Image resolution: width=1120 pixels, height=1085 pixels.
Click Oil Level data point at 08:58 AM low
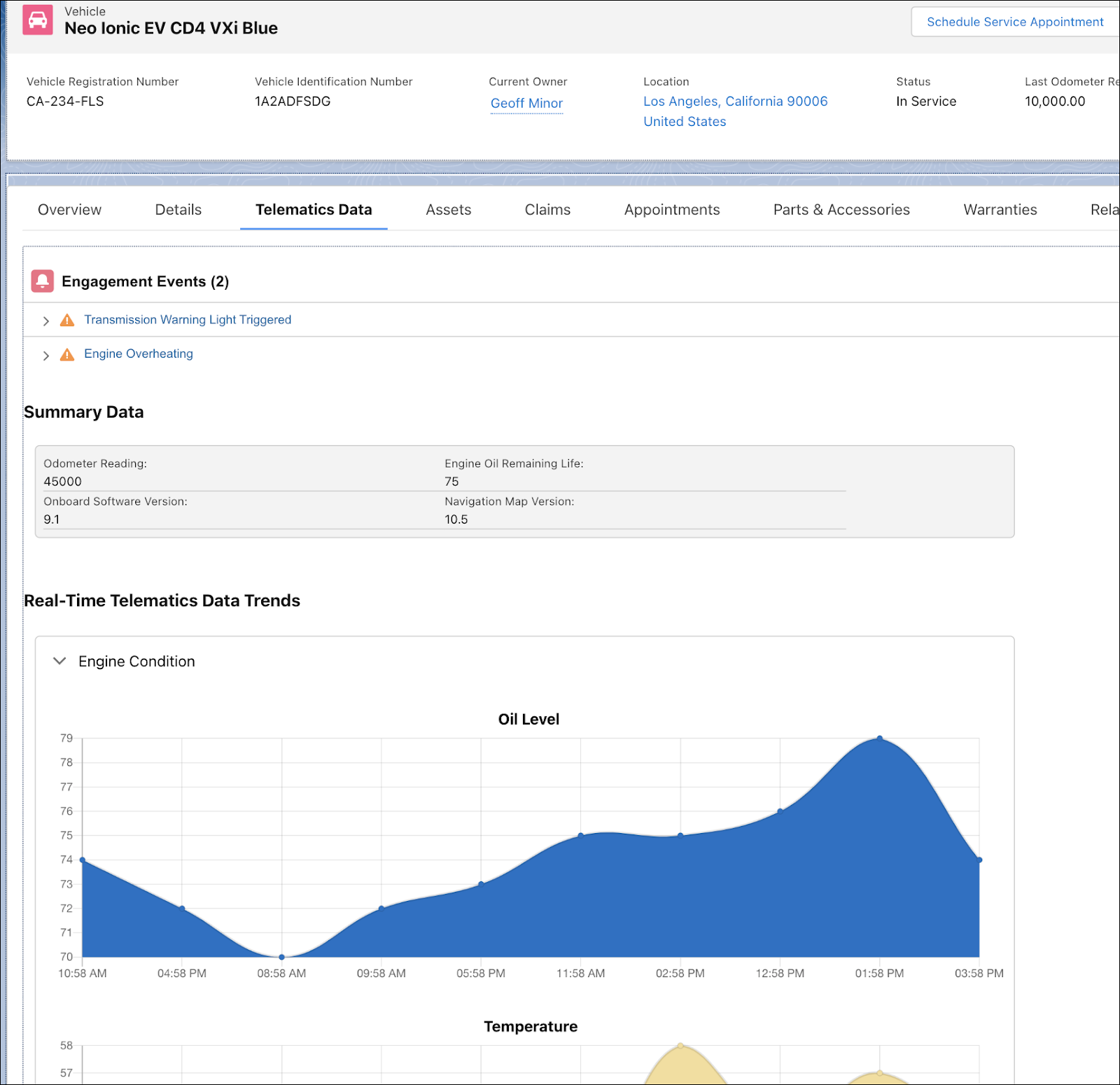pyautogui.click(x=282, y=957)
